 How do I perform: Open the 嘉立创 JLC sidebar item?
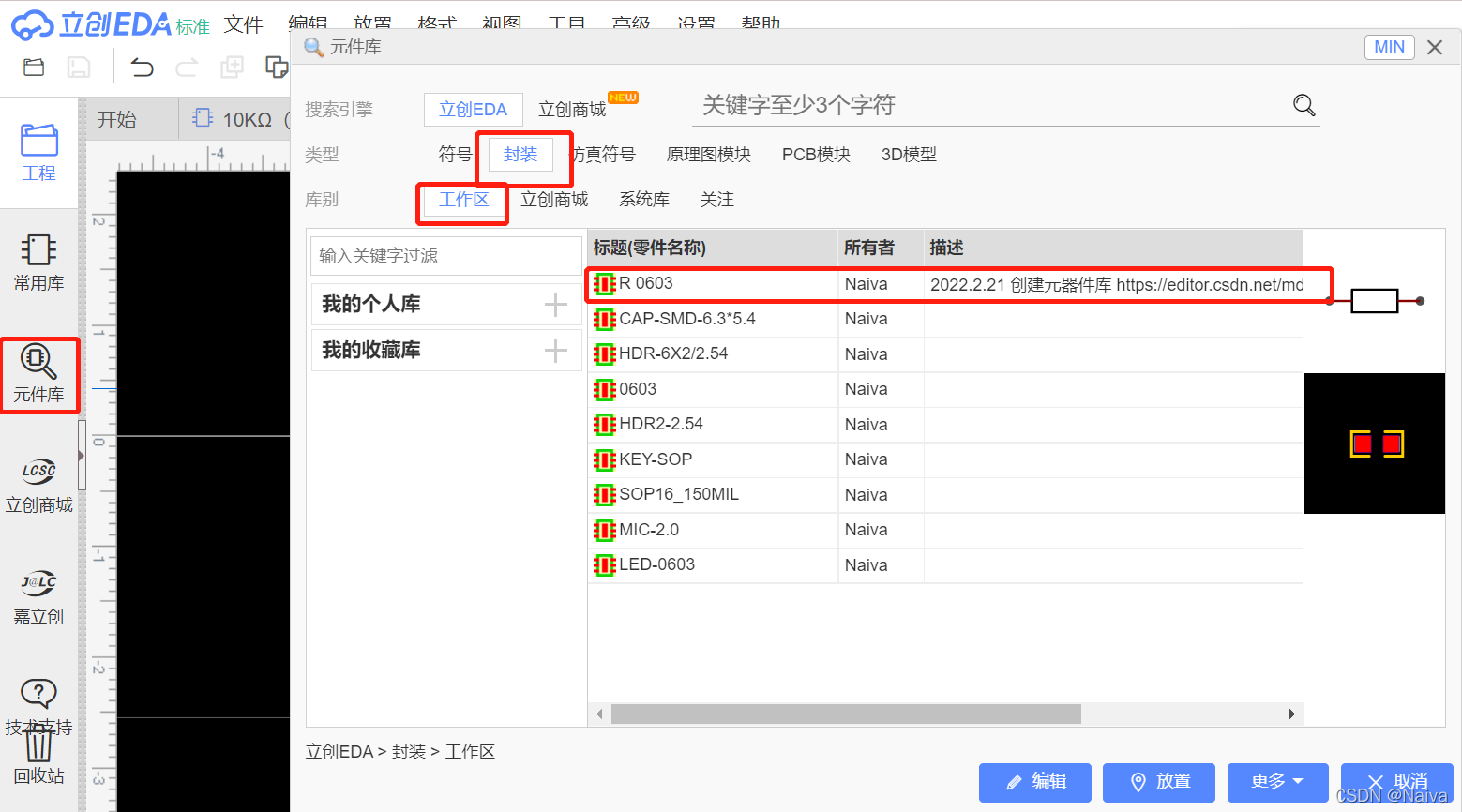click(x=38, y=597)
